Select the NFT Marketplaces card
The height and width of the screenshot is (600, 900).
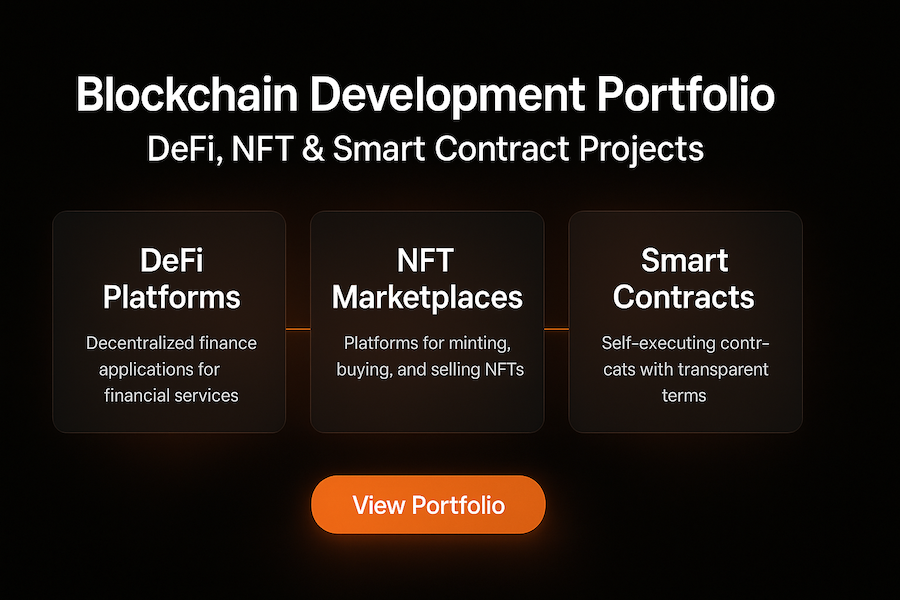tap(427, 320)
